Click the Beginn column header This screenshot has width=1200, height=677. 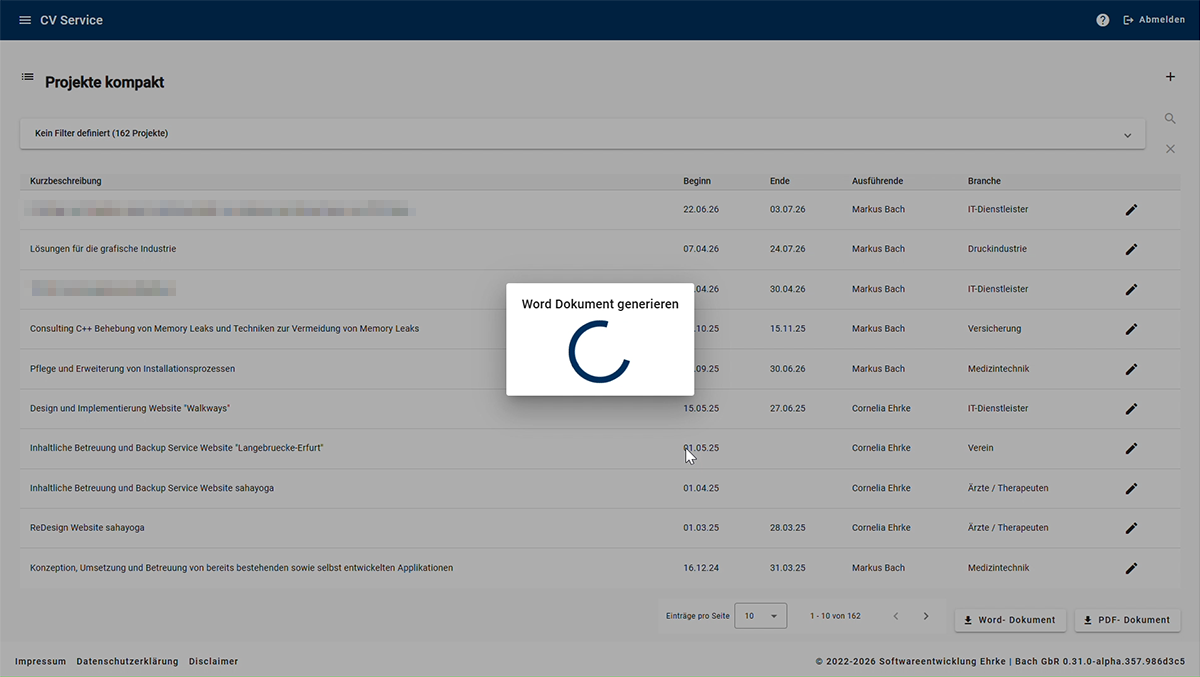(697, 181)
